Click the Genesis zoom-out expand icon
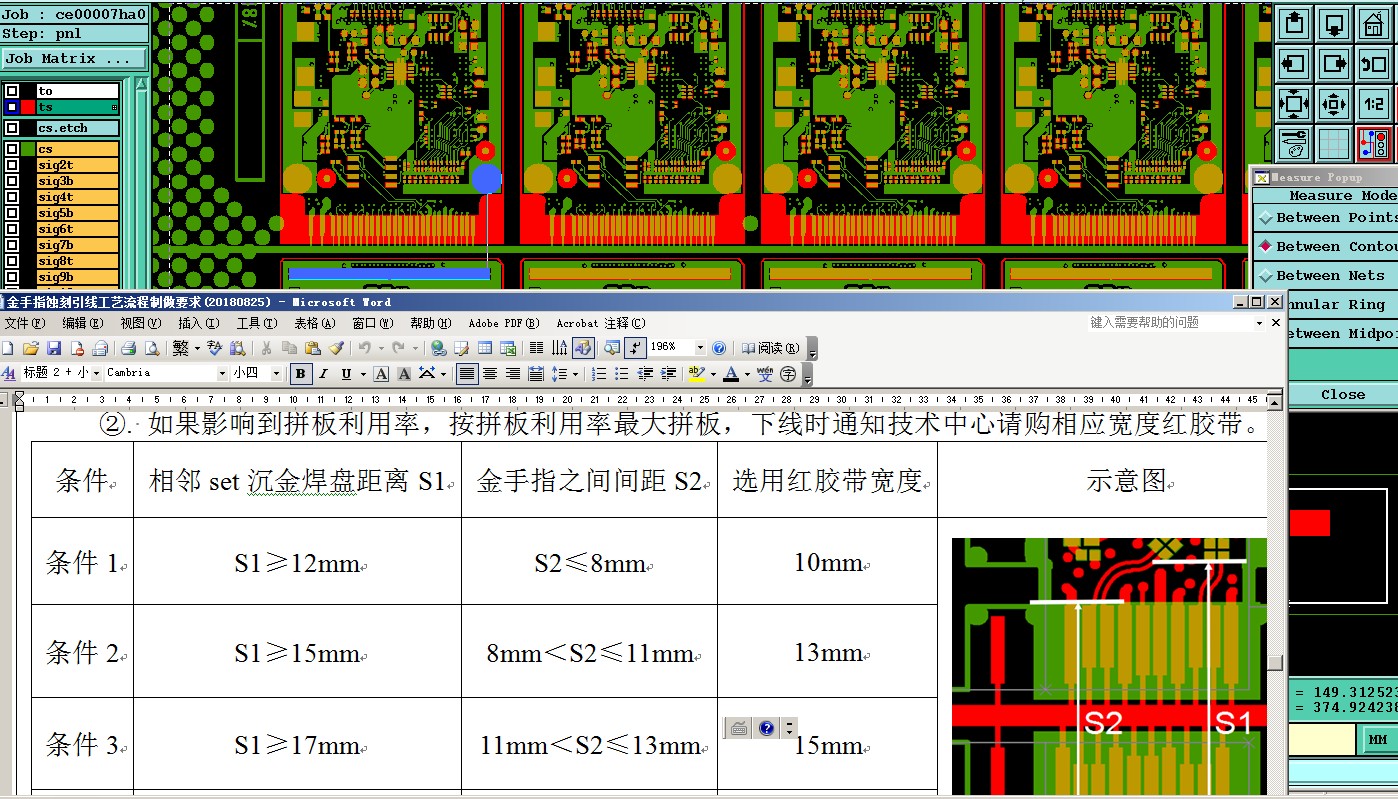The height and width of the screenshot is (799, 1398). 1294,103
